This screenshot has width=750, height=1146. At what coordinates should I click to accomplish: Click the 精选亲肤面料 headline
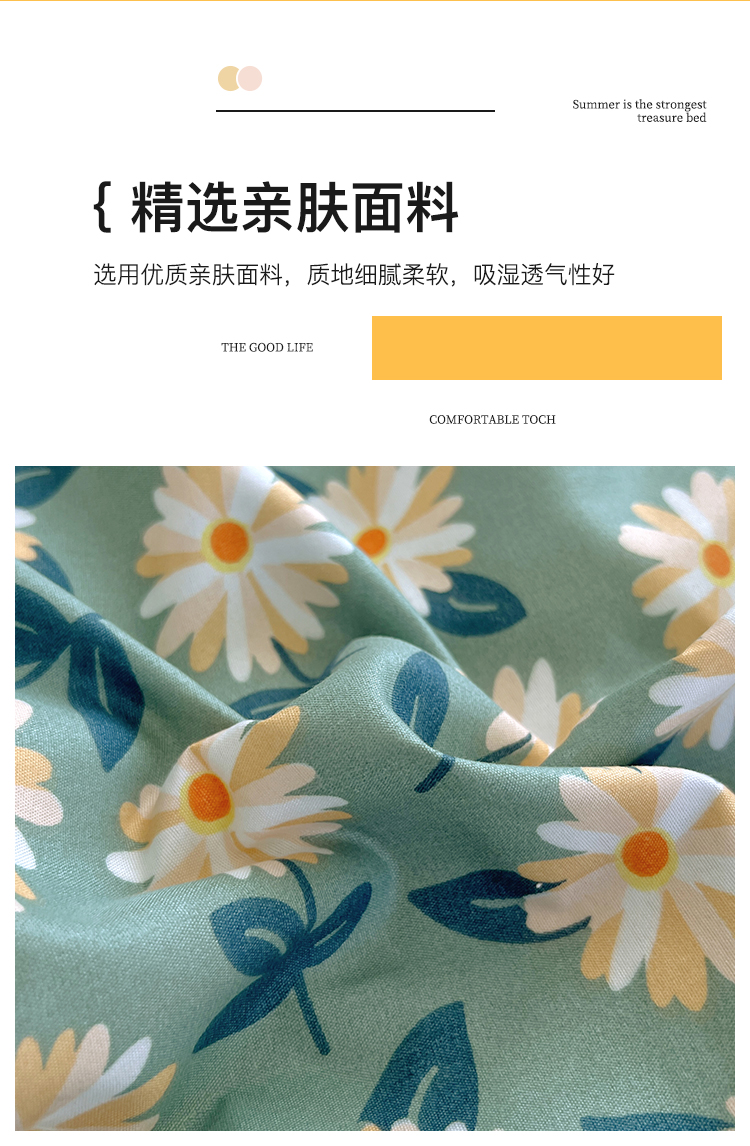click(295, 208)
